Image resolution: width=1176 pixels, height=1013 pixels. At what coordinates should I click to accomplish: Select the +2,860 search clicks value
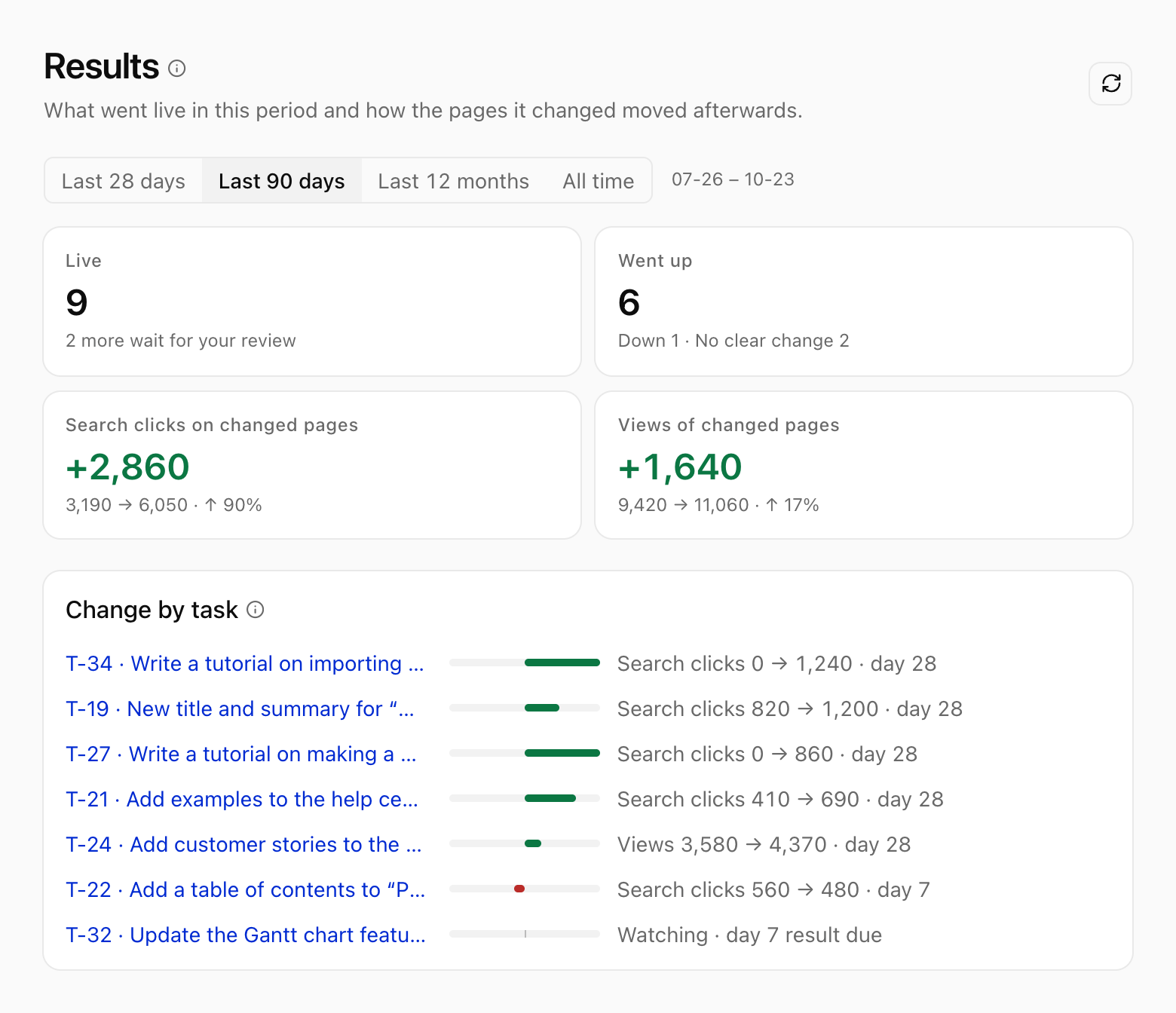click(127, 467)
